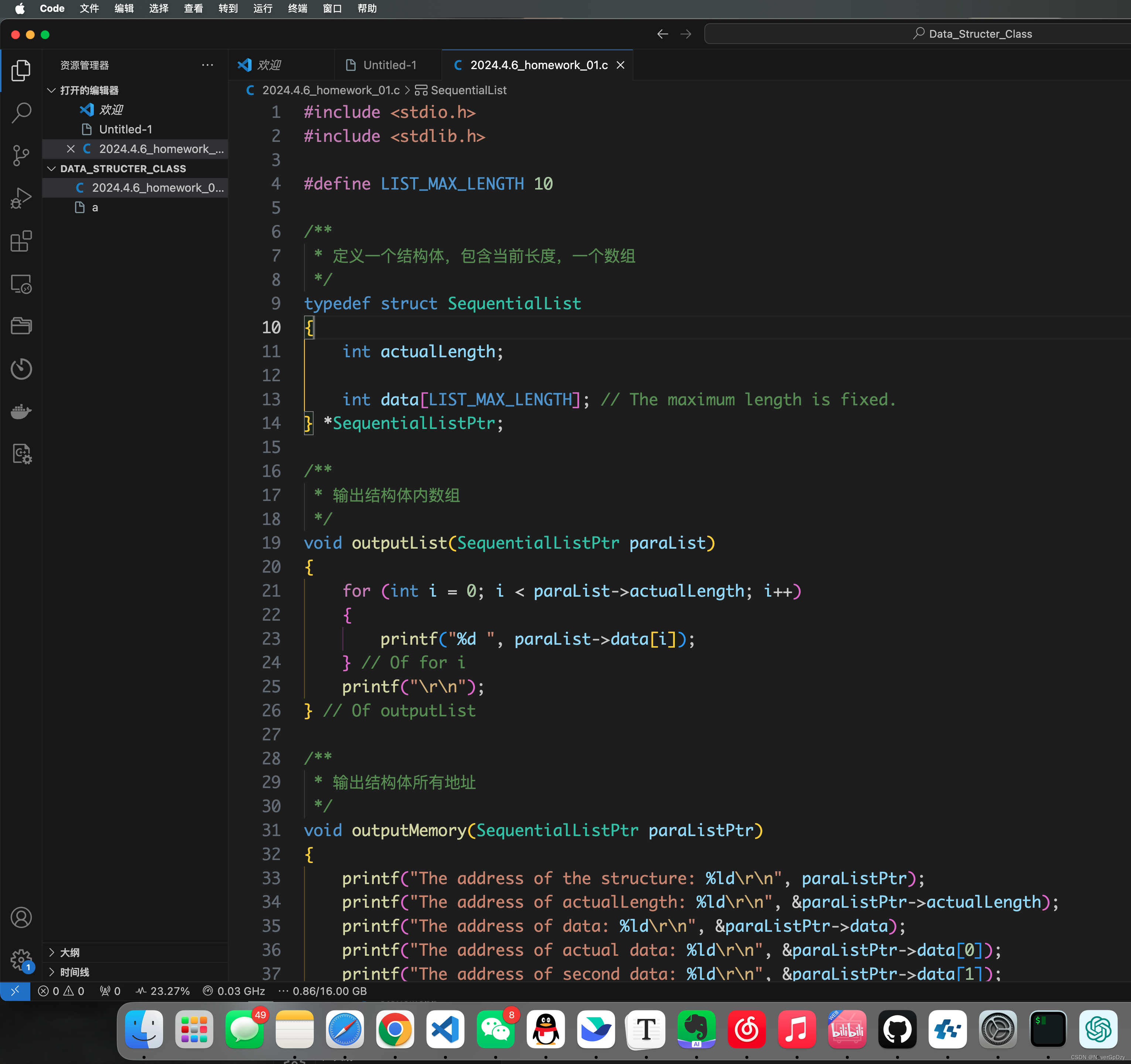Go back with the left arrow
This screenshot has height=1064, width=1131.
point(662,34)
